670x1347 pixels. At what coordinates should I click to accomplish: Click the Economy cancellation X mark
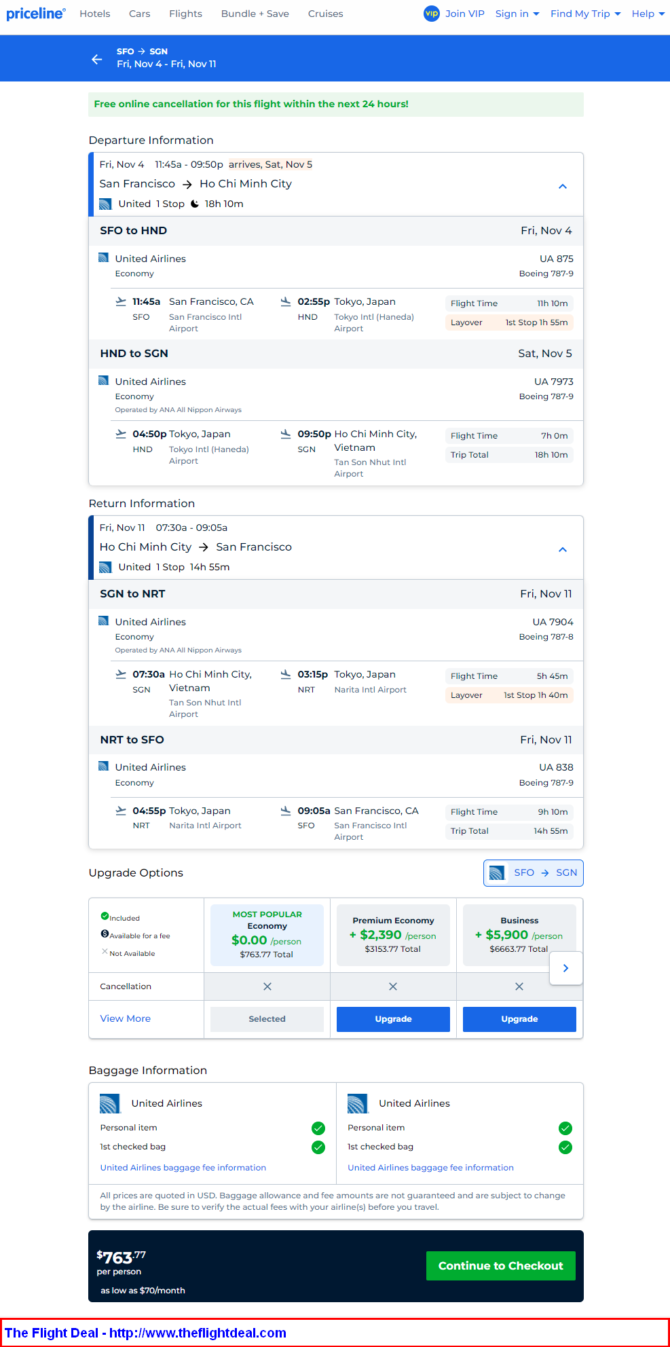(x=267, y=986)
